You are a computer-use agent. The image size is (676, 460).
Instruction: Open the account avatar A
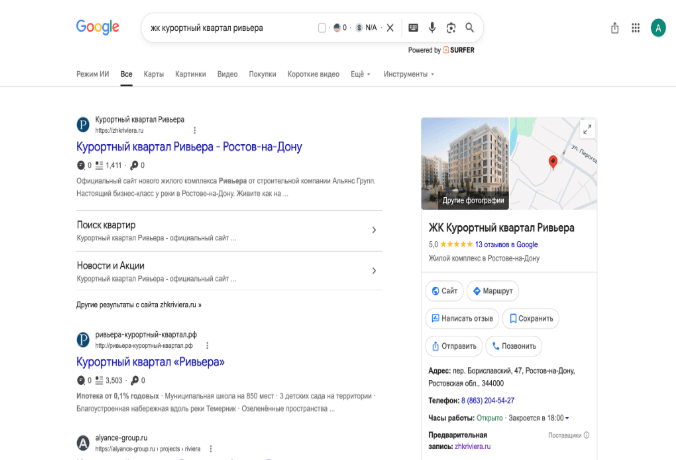coord(658,28)
